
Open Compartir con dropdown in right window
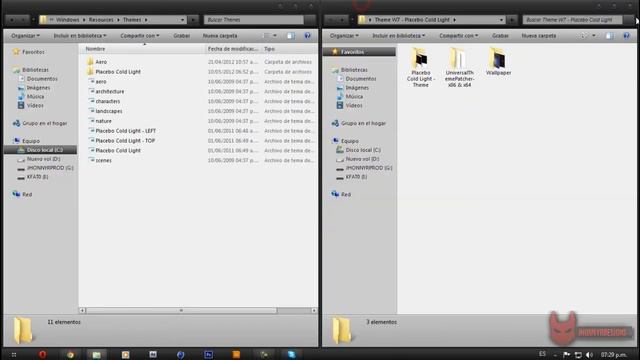[x=458, y=36]
